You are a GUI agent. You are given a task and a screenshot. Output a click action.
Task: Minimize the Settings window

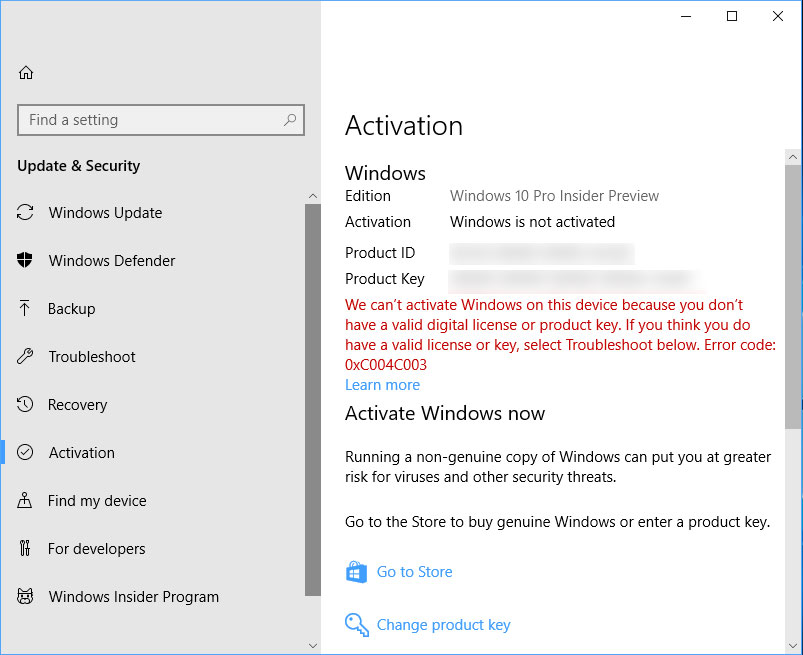coord(686,16)
